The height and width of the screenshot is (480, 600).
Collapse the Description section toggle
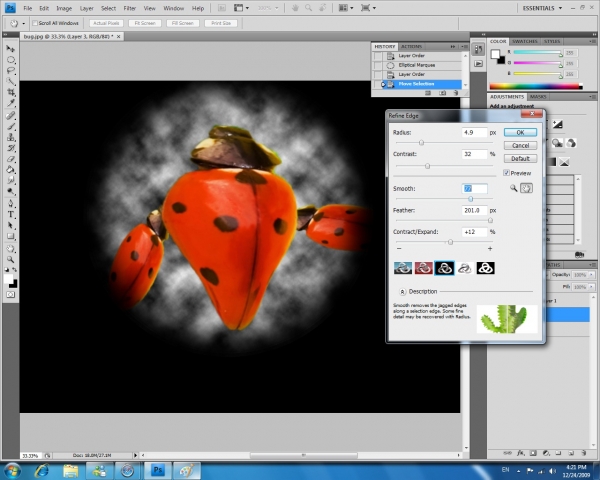pos(402,292)
